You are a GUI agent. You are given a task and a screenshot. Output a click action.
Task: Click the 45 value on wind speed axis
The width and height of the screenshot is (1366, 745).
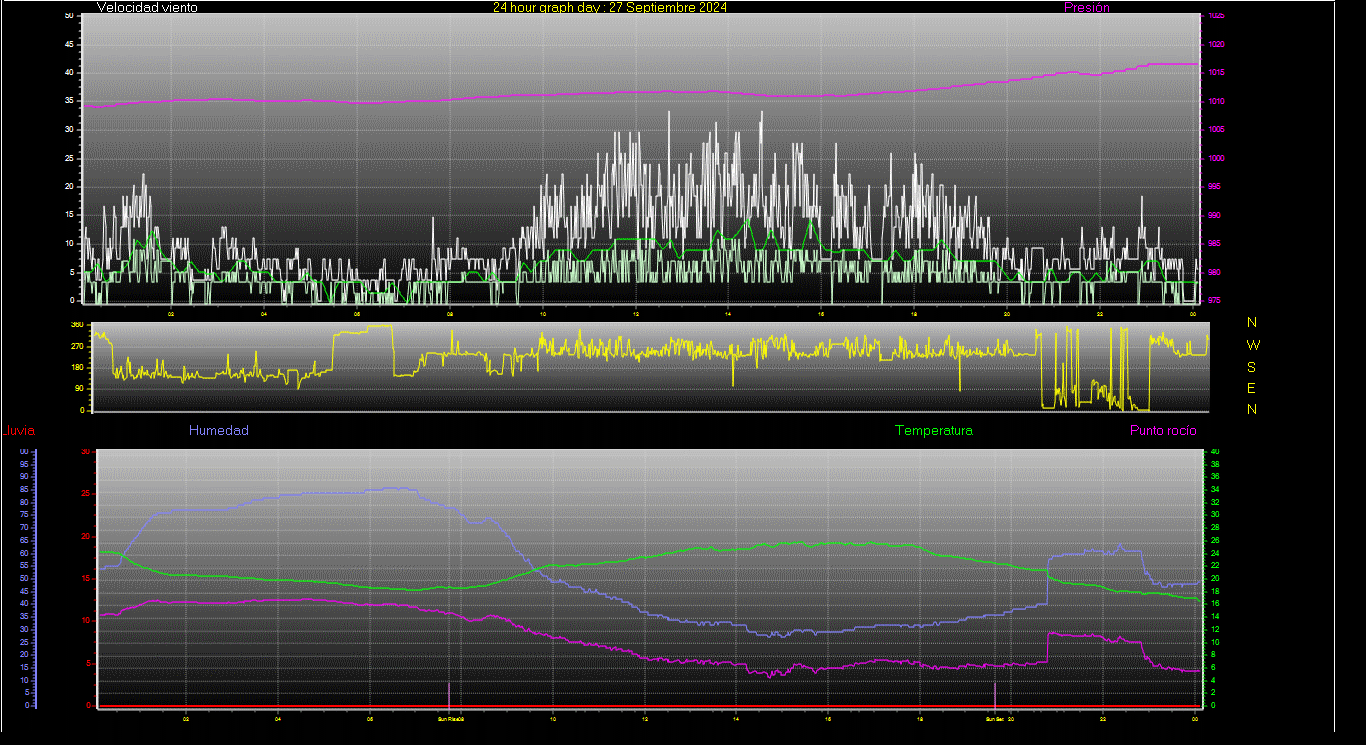[x=69, y=45]
